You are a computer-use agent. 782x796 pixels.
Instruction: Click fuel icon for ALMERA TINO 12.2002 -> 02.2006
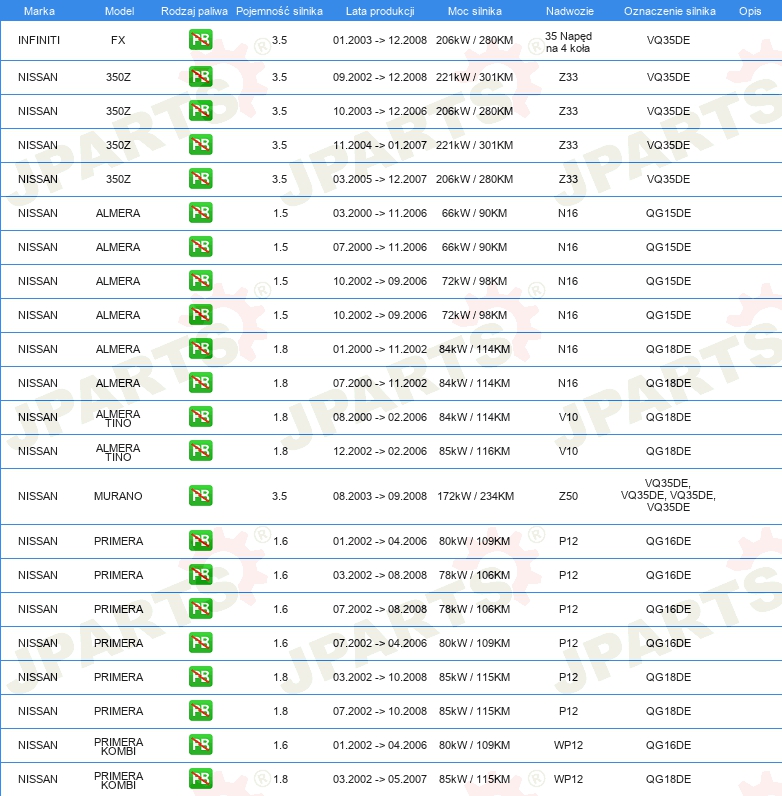point(201,451)
